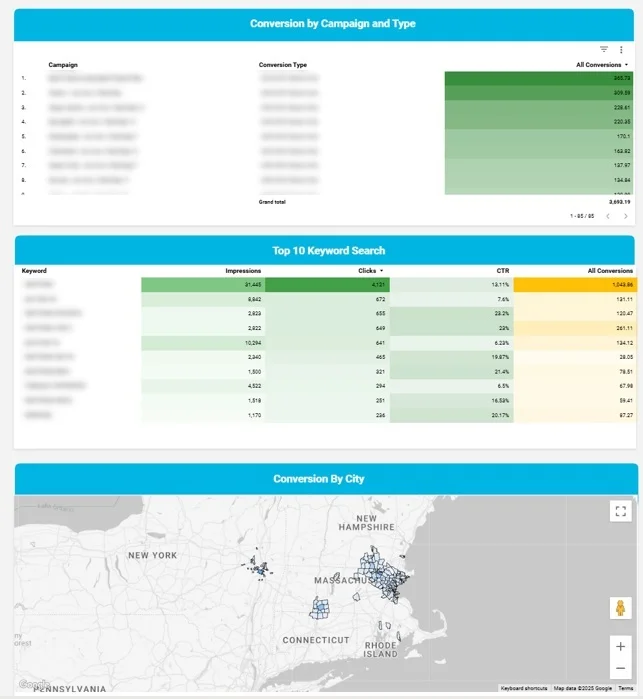Screen dimensions: 643x699
Task: Sort by All Conversions dropdown arrow
Action: [627, 65]
